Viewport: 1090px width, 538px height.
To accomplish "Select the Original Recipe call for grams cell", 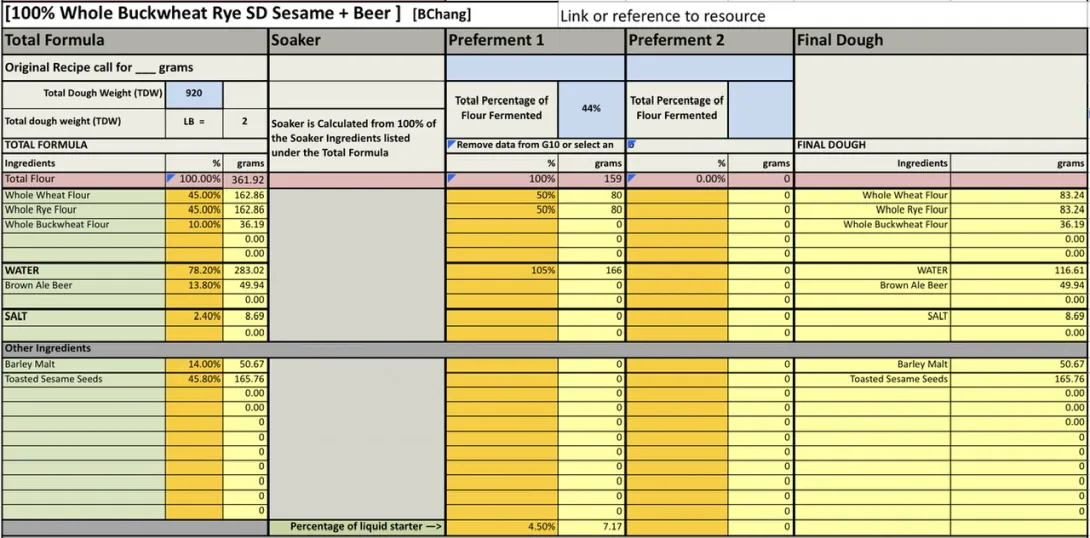I will [x=134, y=68].
